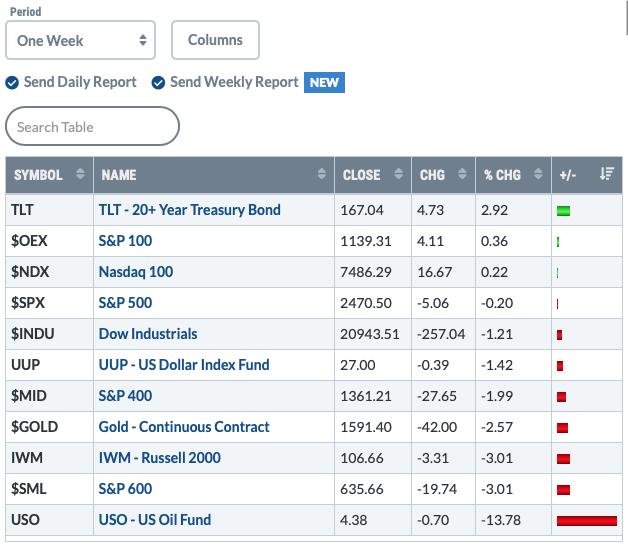Open the S&P 100 link
Screen dimensions: 628x547
125,241
